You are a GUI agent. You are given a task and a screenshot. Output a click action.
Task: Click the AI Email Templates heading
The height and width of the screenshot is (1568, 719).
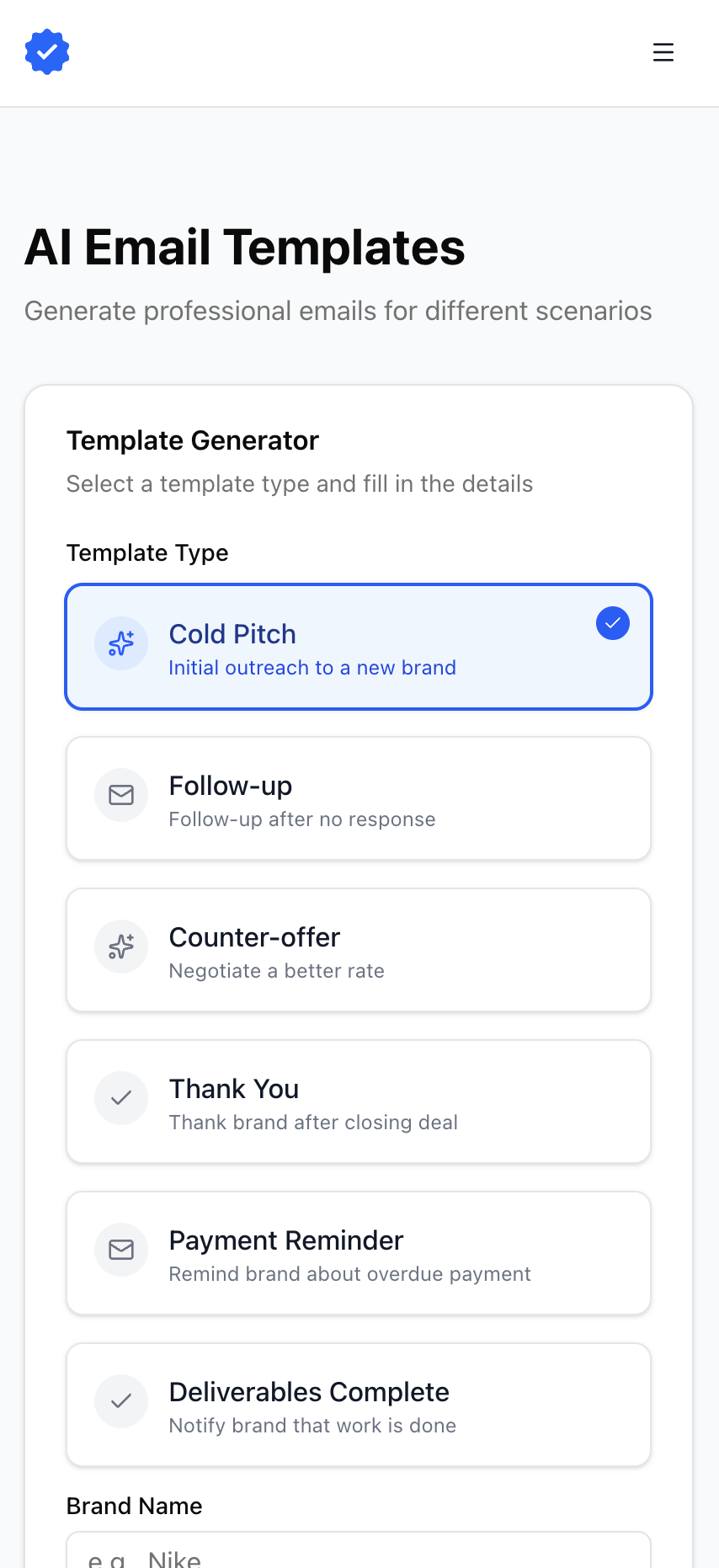(x=246, y=248)
